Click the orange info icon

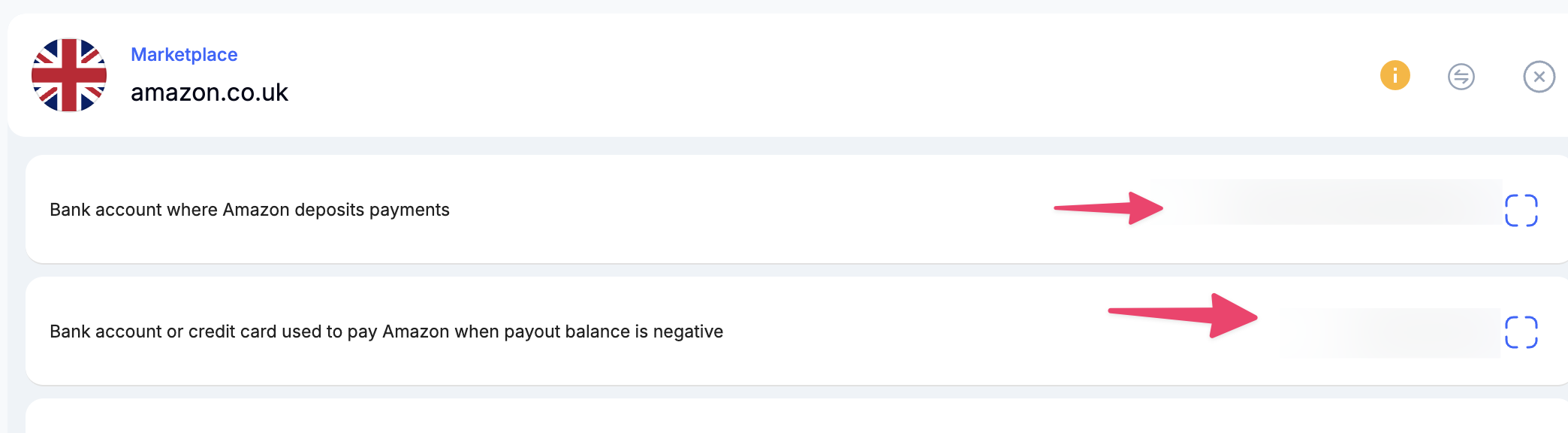(x=1395, y=75)
